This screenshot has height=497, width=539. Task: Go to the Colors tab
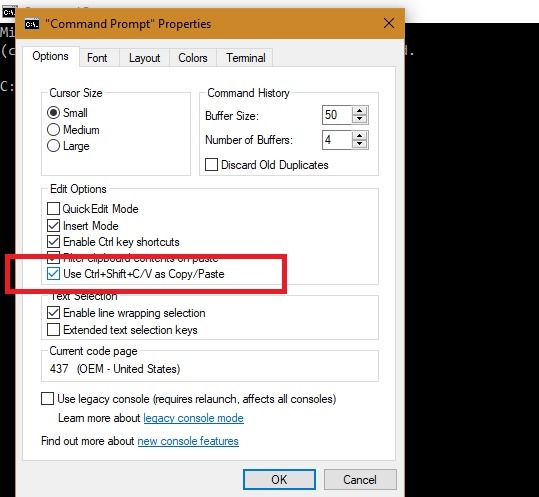point(193,58)
